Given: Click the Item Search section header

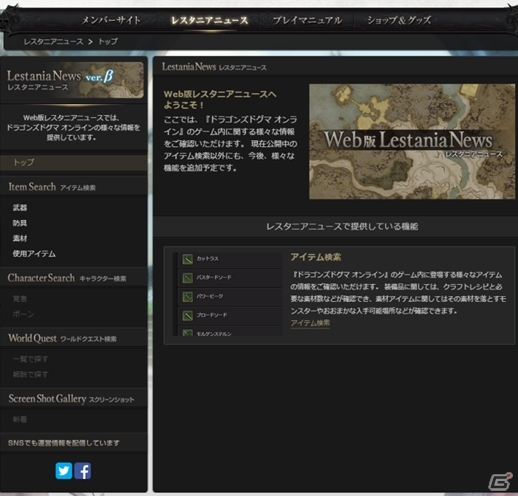Looking at the screenshot, I should point(73,187).
